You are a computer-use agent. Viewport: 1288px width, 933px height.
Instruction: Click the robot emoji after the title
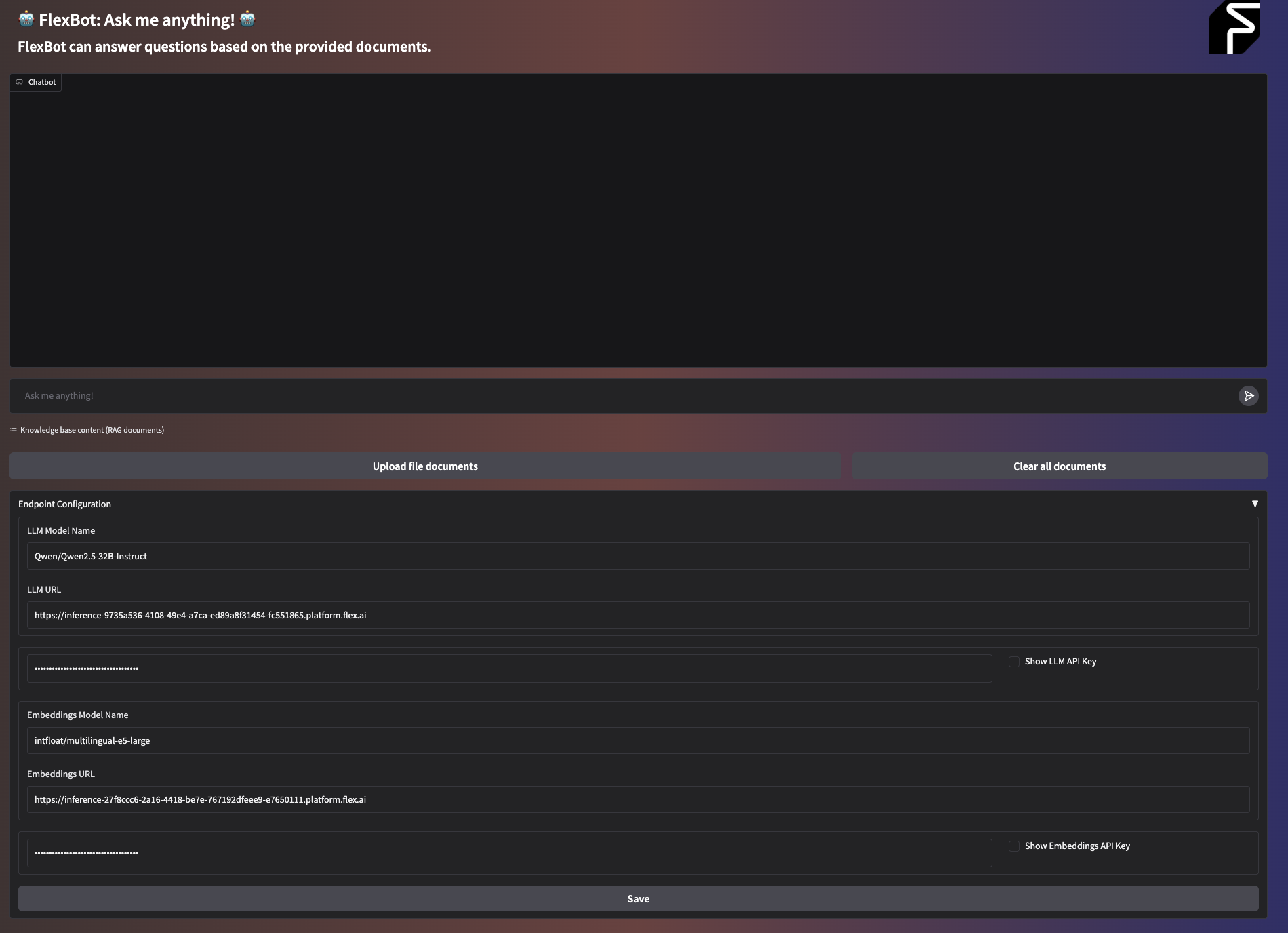coord(247,19)
